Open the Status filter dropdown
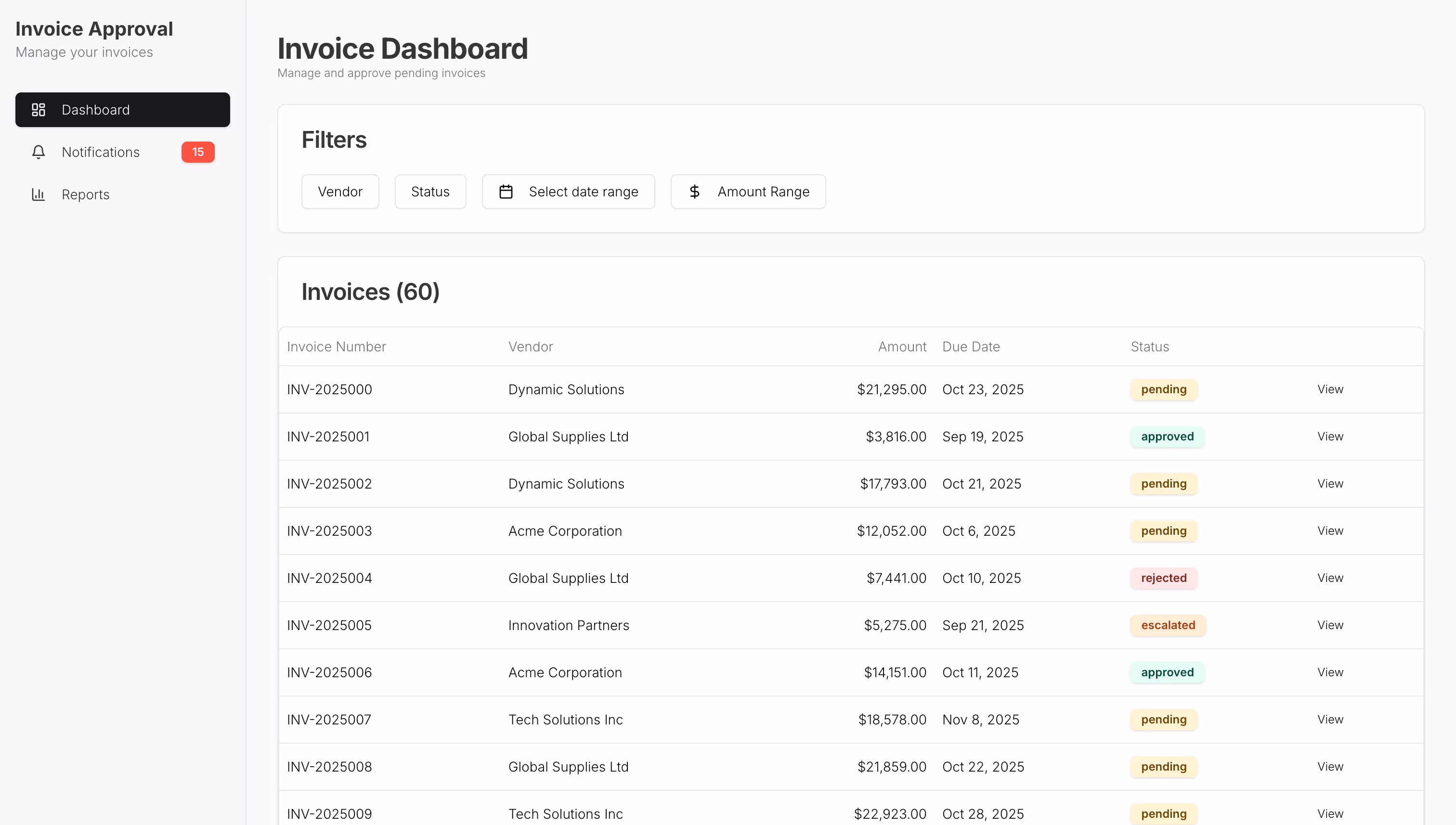The image size is (1456, 825). click(x=430, y=192)
